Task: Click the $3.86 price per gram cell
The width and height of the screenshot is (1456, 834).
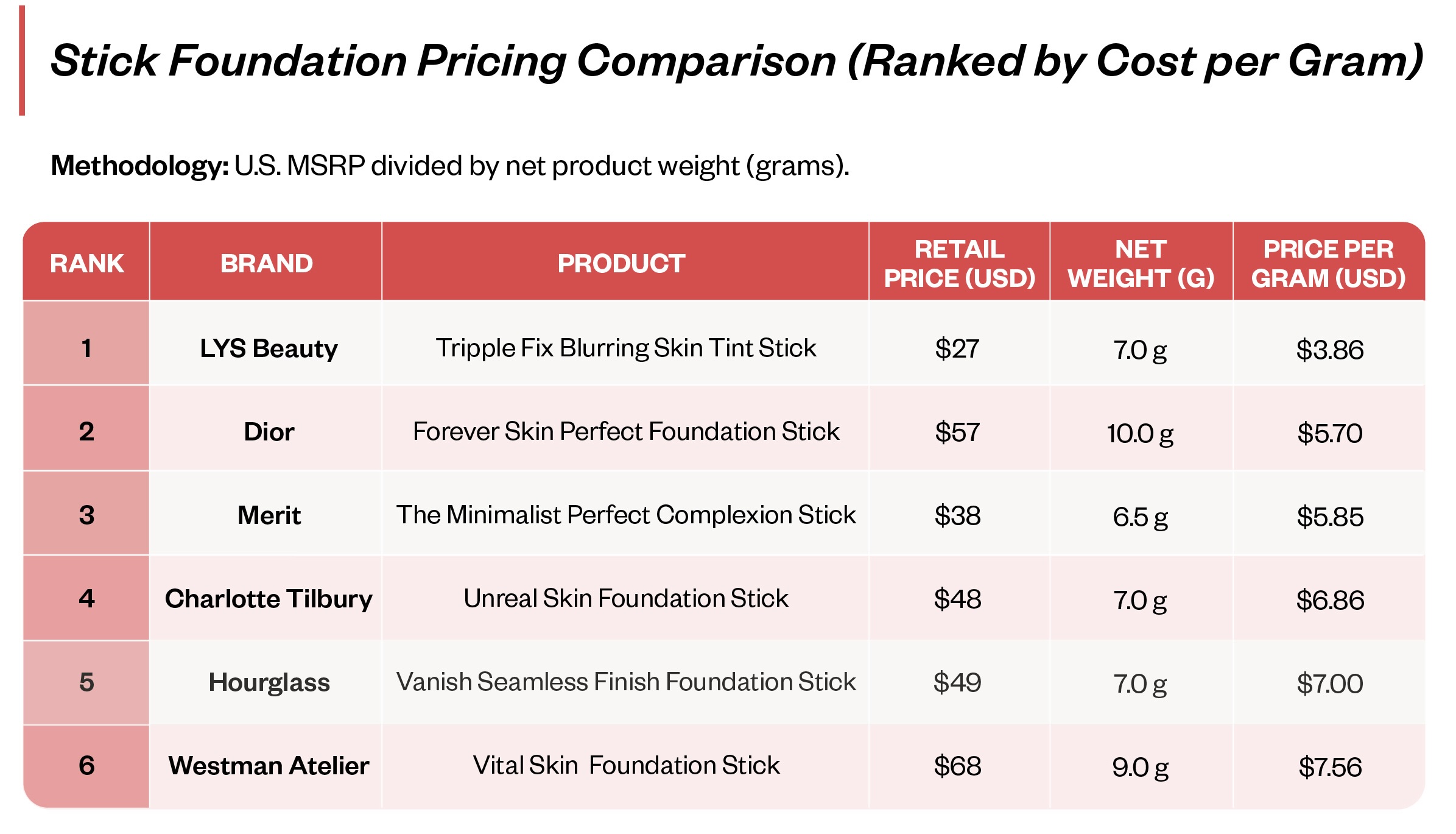Action: [1329, 350]
